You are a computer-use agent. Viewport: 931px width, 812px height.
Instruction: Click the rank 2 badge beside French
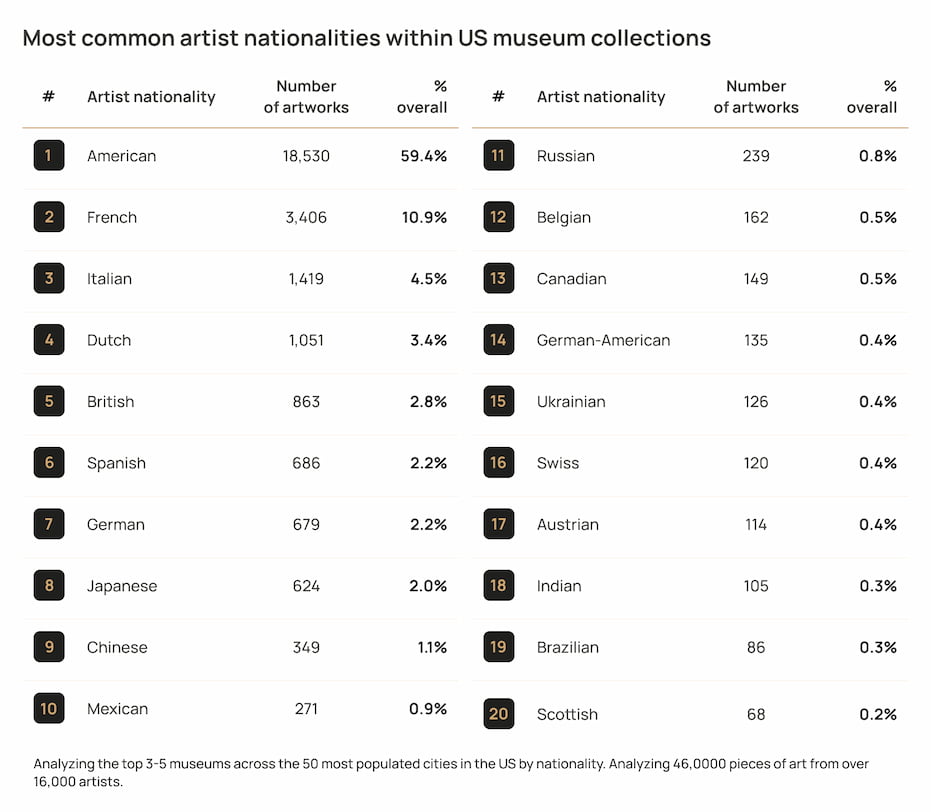tap(48, 217)
